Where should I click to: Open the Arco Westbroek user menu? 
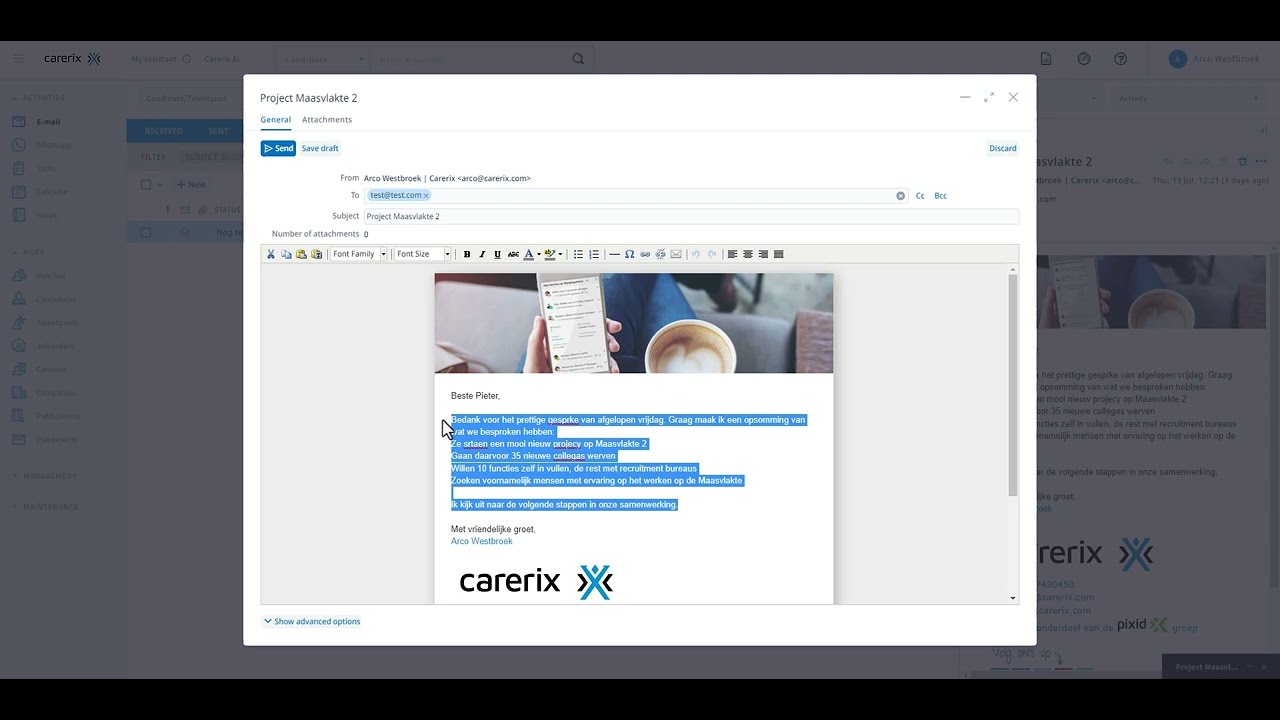(1215, 59)
